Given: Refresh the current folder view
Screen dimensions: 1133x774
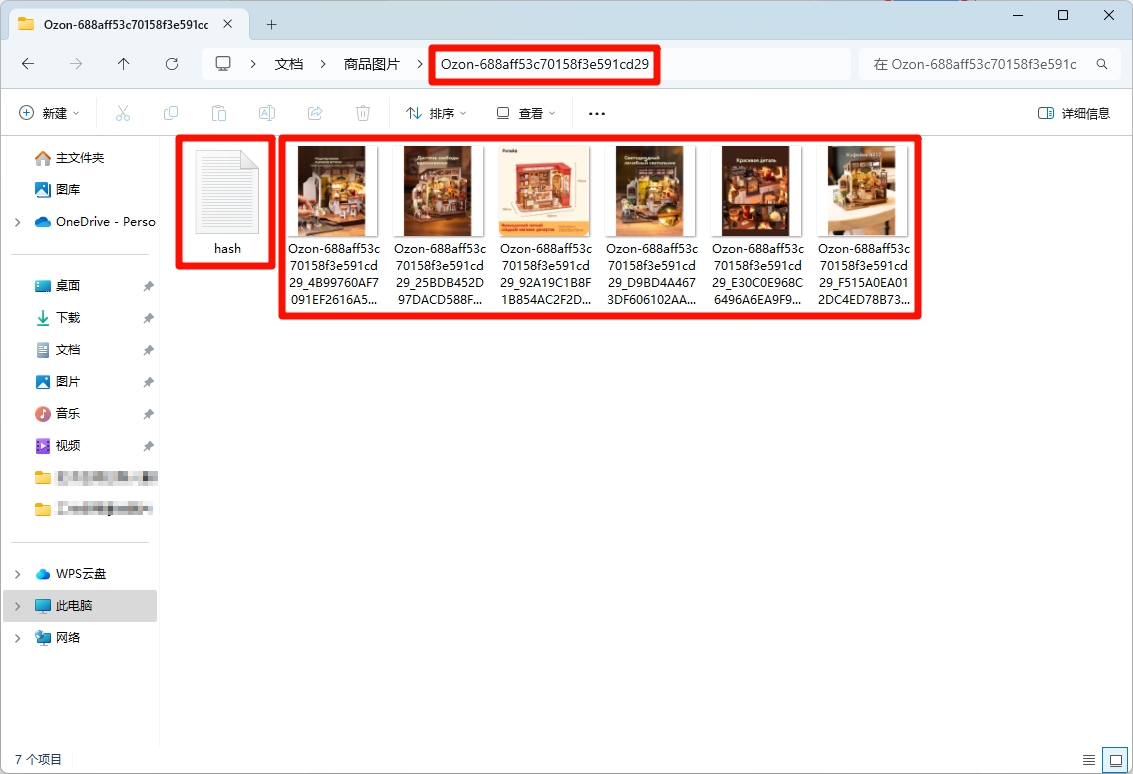Looking at the screenshot, I should 172,64.
